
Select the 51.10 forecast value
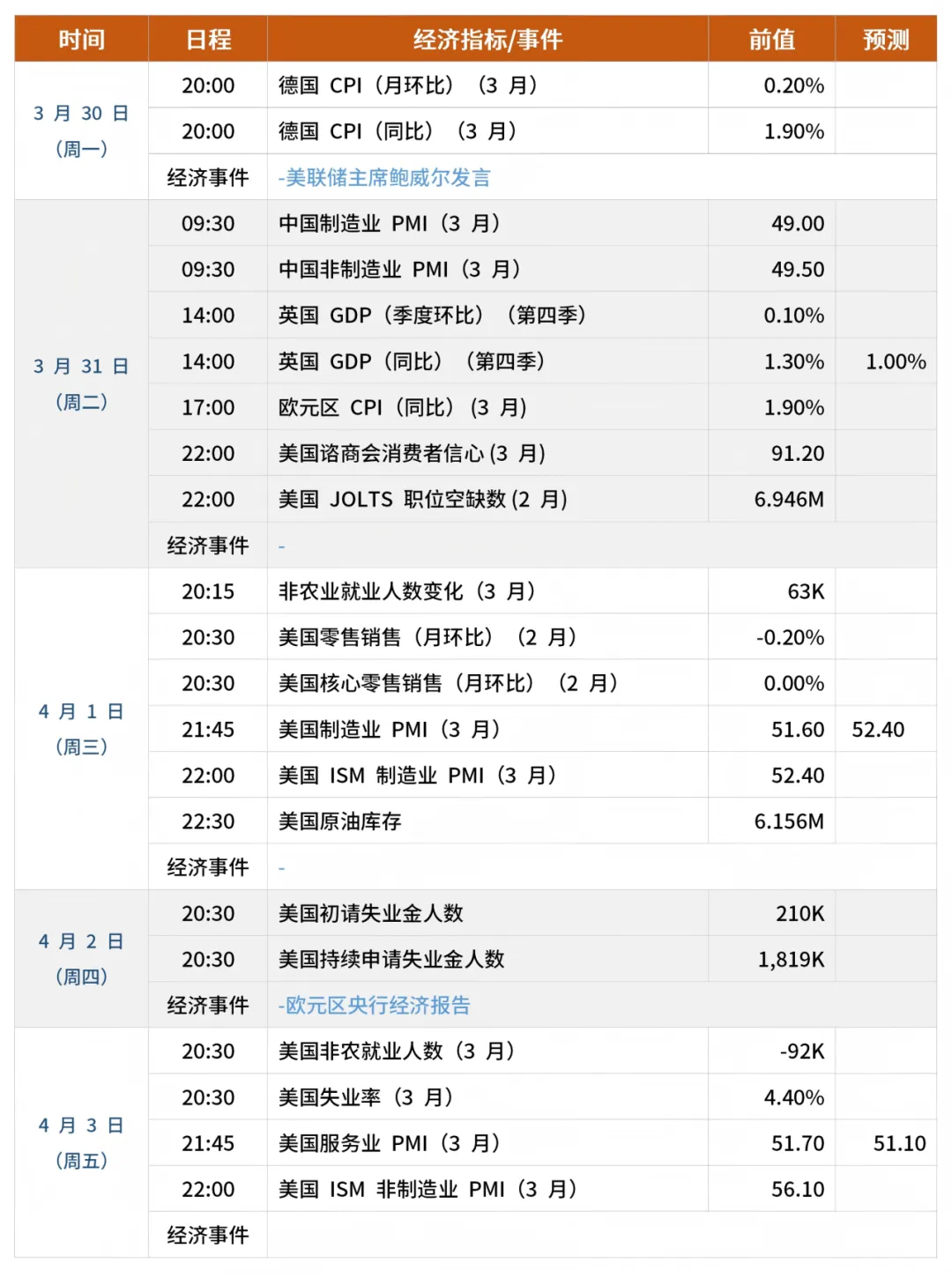(899, 1144)
